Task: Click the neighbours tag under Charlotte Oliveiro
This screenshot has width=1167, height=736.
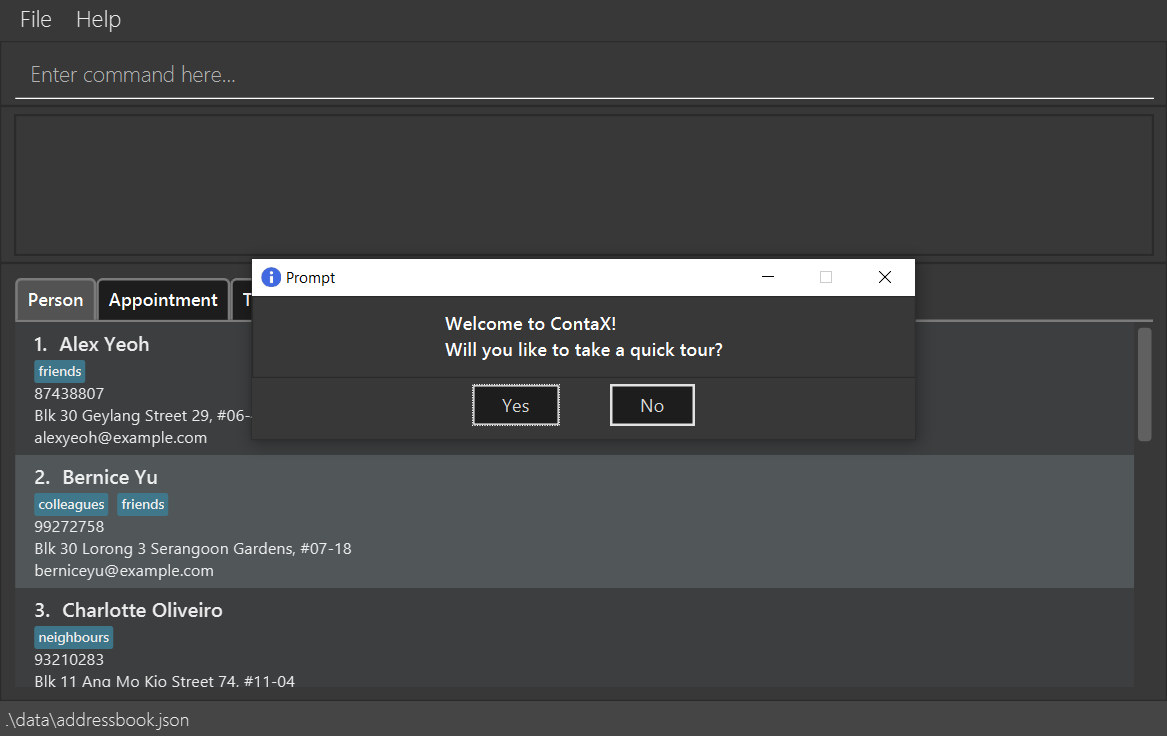Action: pyautogui.click(x=74, y=638)
